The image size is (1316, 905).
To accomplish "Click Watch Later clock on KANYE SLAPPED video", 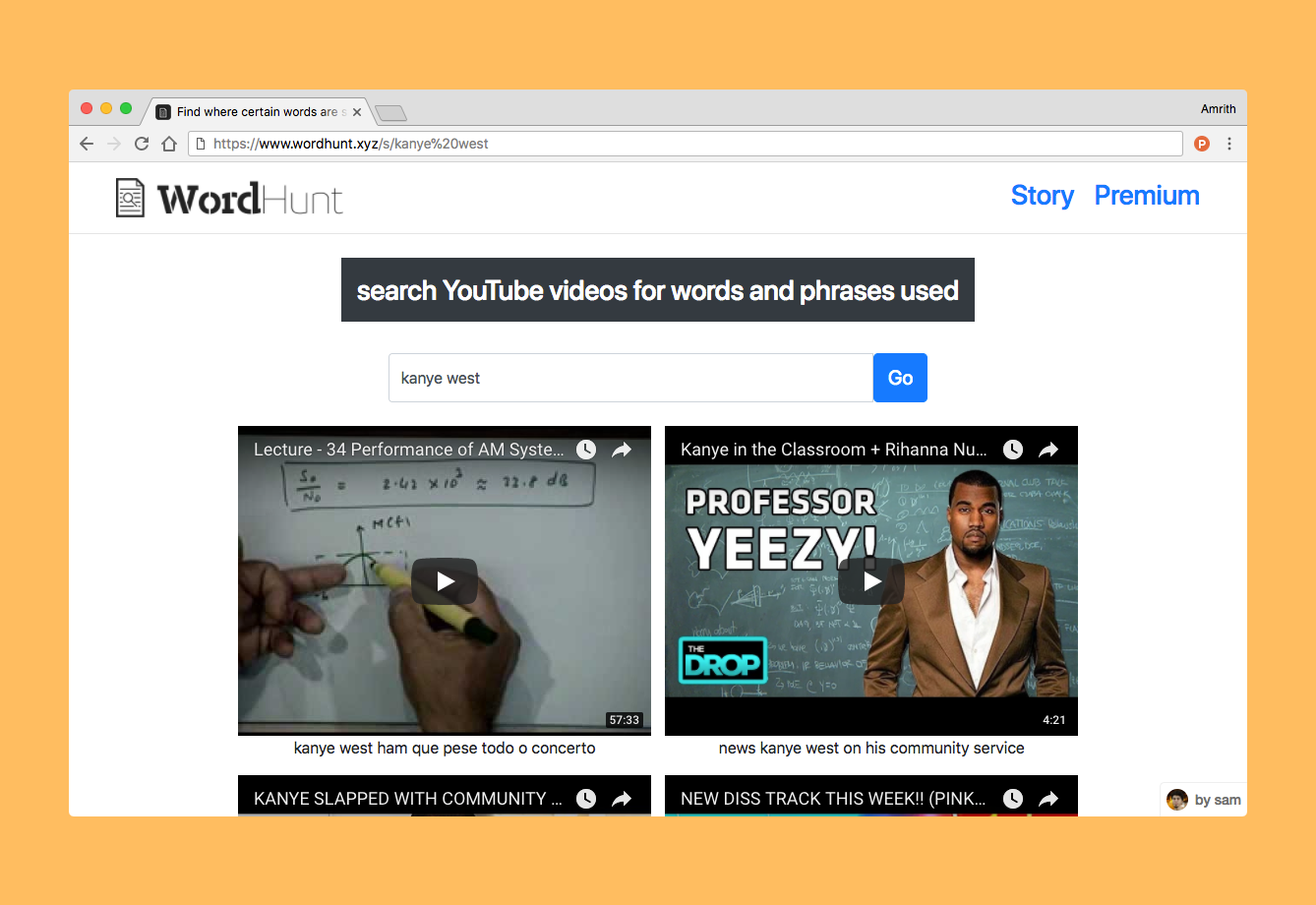I will [x=586, y=799].
